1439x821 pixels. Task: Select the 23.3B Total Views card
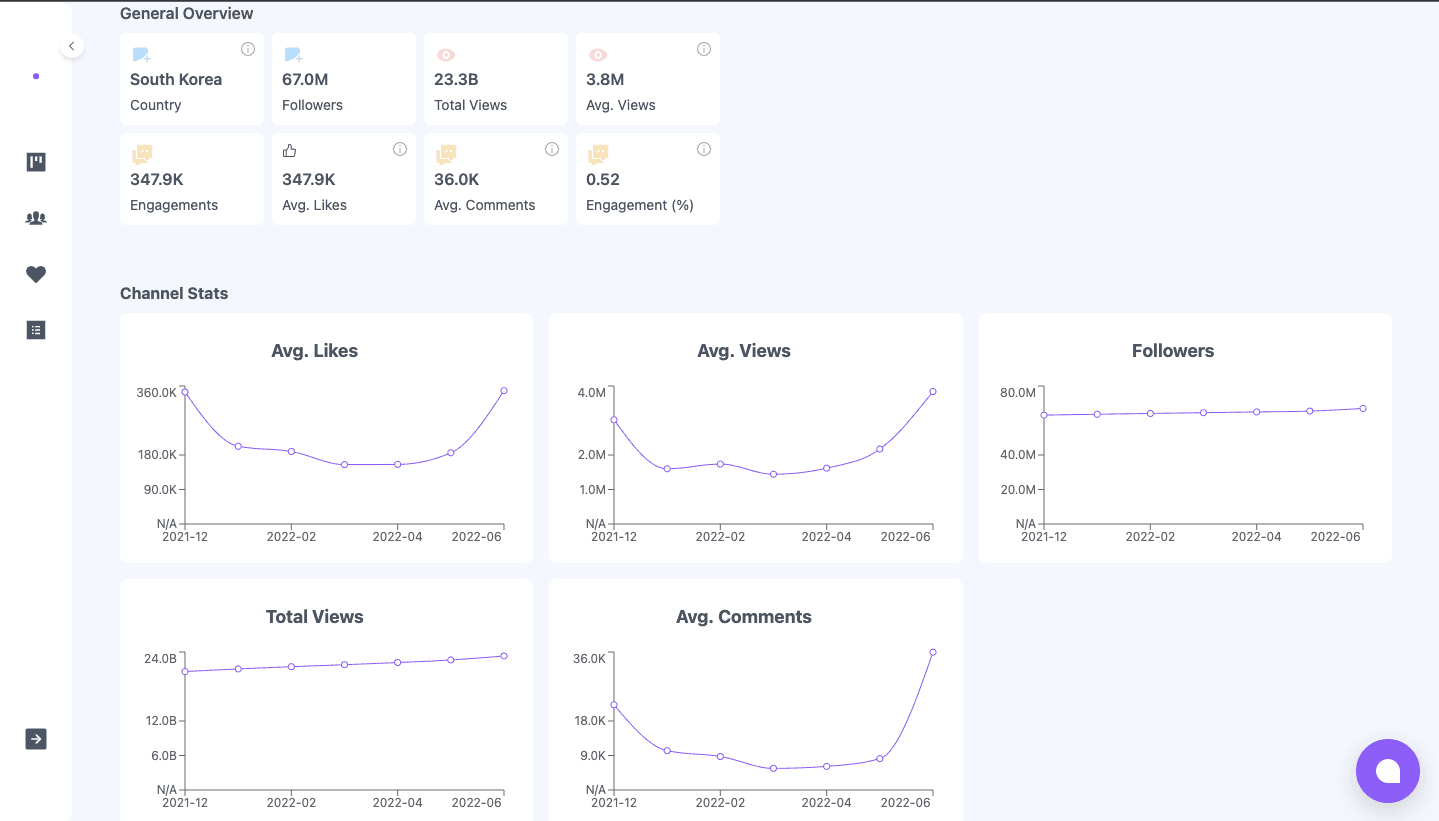(495, 79)
